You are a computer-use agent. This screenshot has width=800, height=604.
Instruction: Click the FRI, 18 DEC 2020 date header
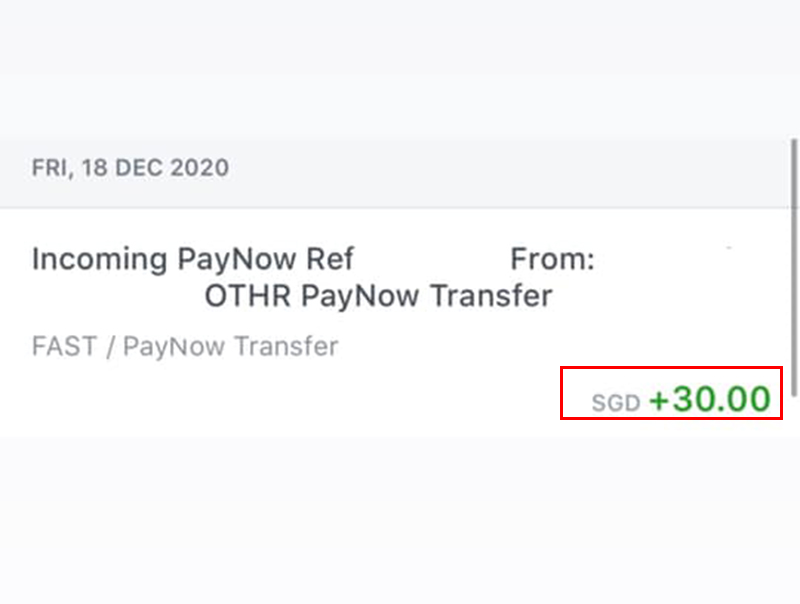pos(130,167)
